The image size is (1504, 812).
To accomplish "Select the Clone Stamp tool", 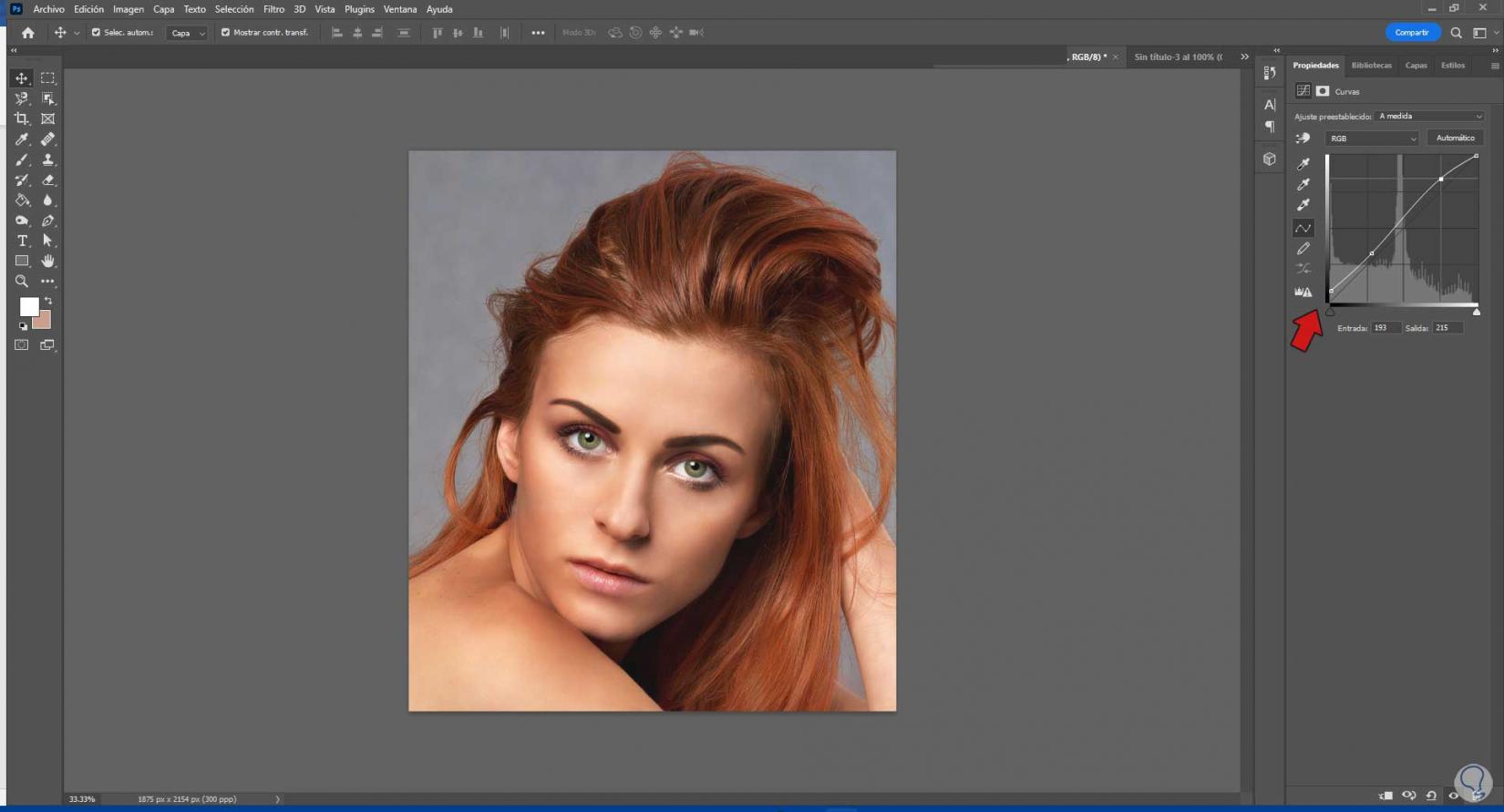I will (x=47, y=159).
